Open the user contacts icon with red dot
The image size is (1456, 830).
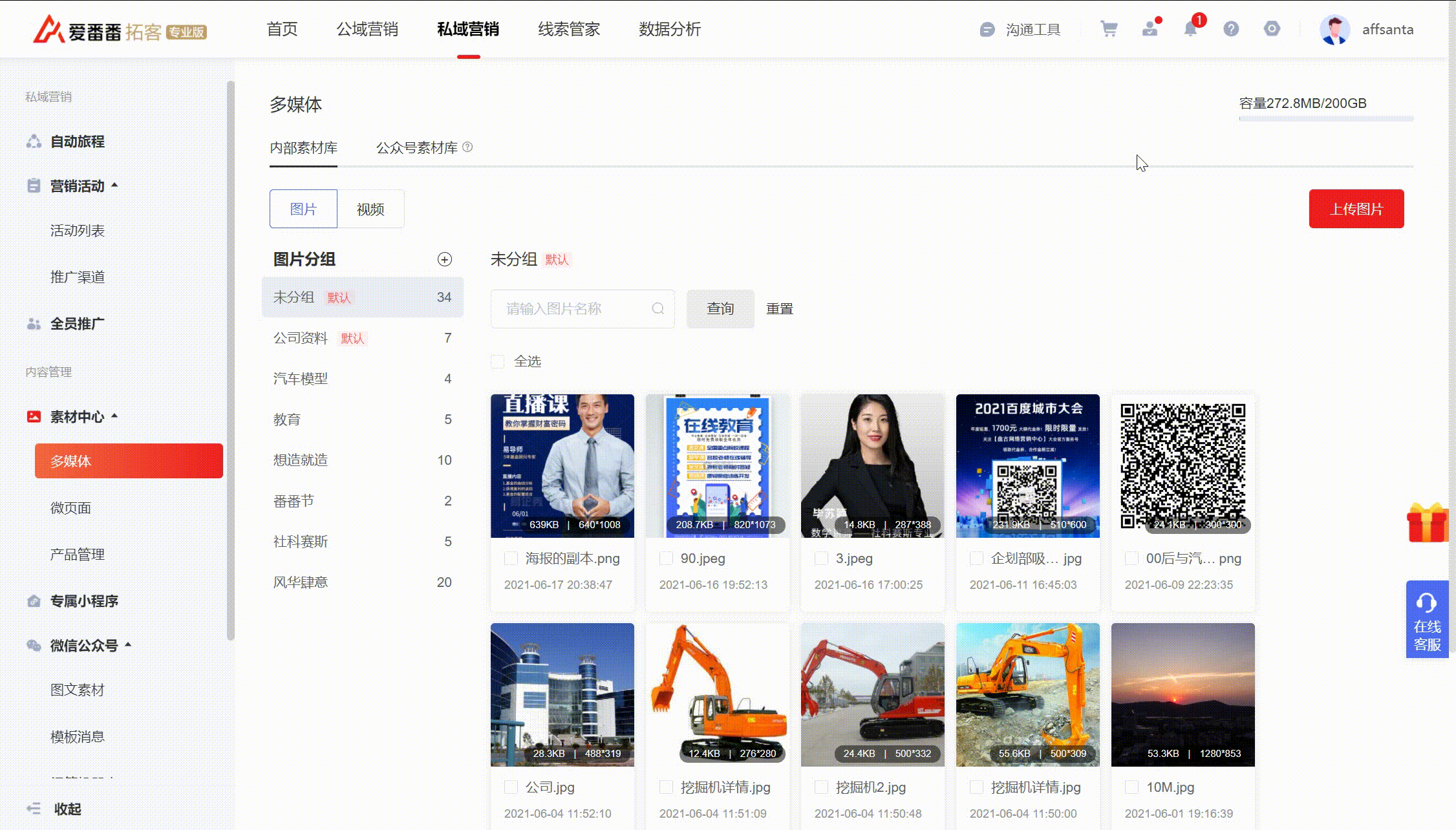click(1150, 29)
